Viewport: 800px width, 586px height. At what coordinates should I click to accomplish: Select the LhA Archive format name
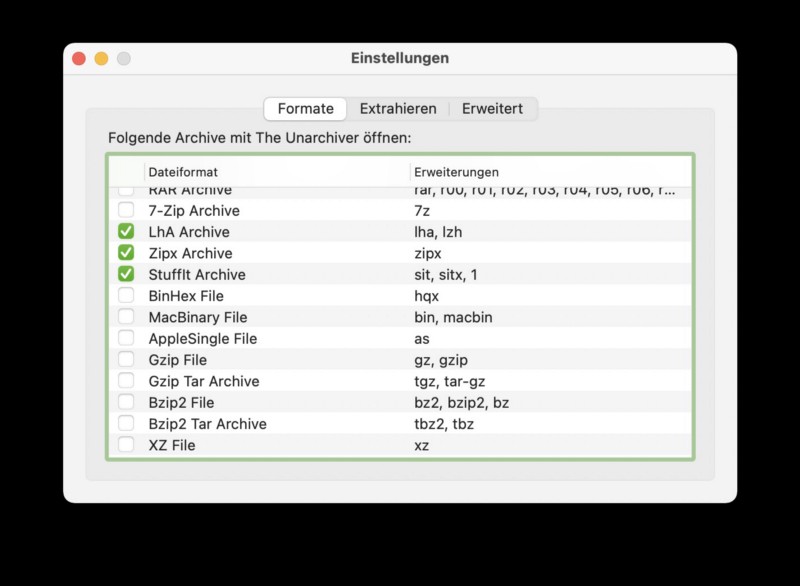click(189, 232)
